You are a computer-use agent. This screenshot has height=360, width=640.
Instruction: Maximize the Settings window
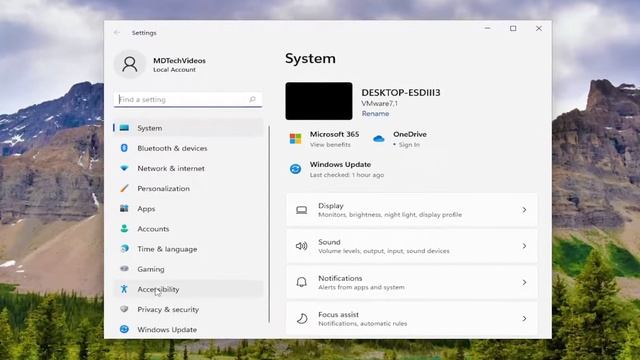pos(513,28)
